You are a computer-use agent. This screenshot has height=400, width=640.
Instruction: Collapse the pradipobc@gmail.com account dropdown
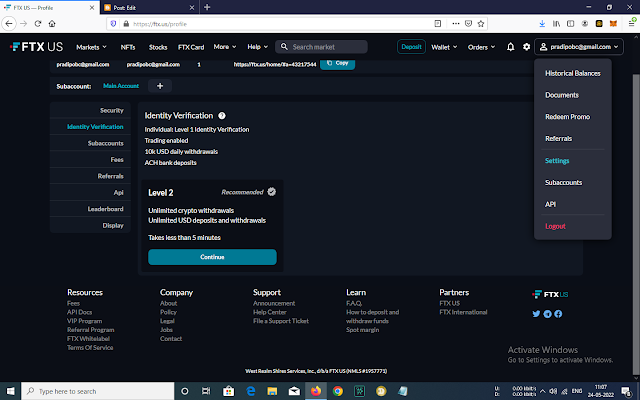coord(579,47)
